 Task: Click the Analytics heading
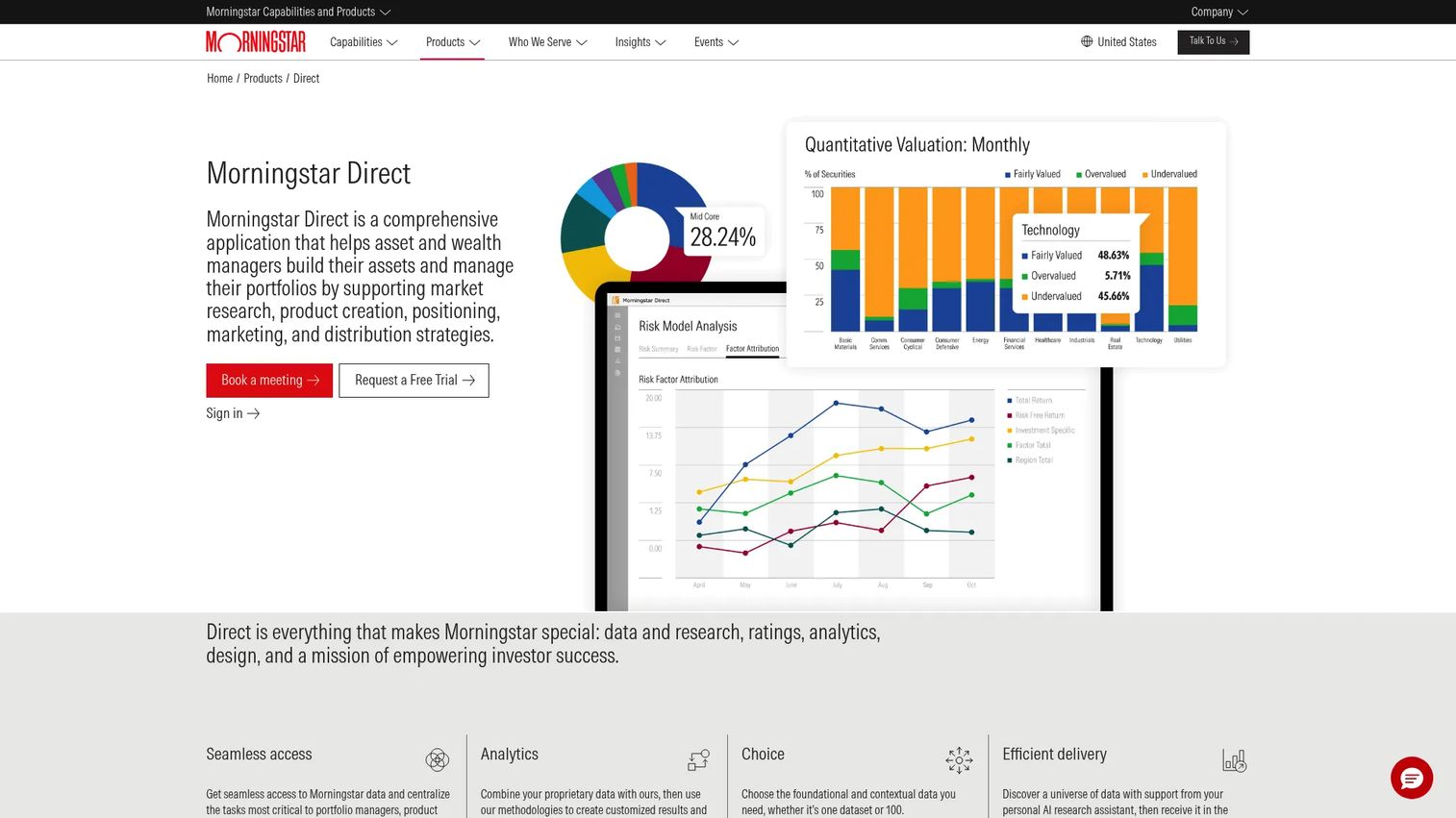pyautogui.click(x=510, y=755)
